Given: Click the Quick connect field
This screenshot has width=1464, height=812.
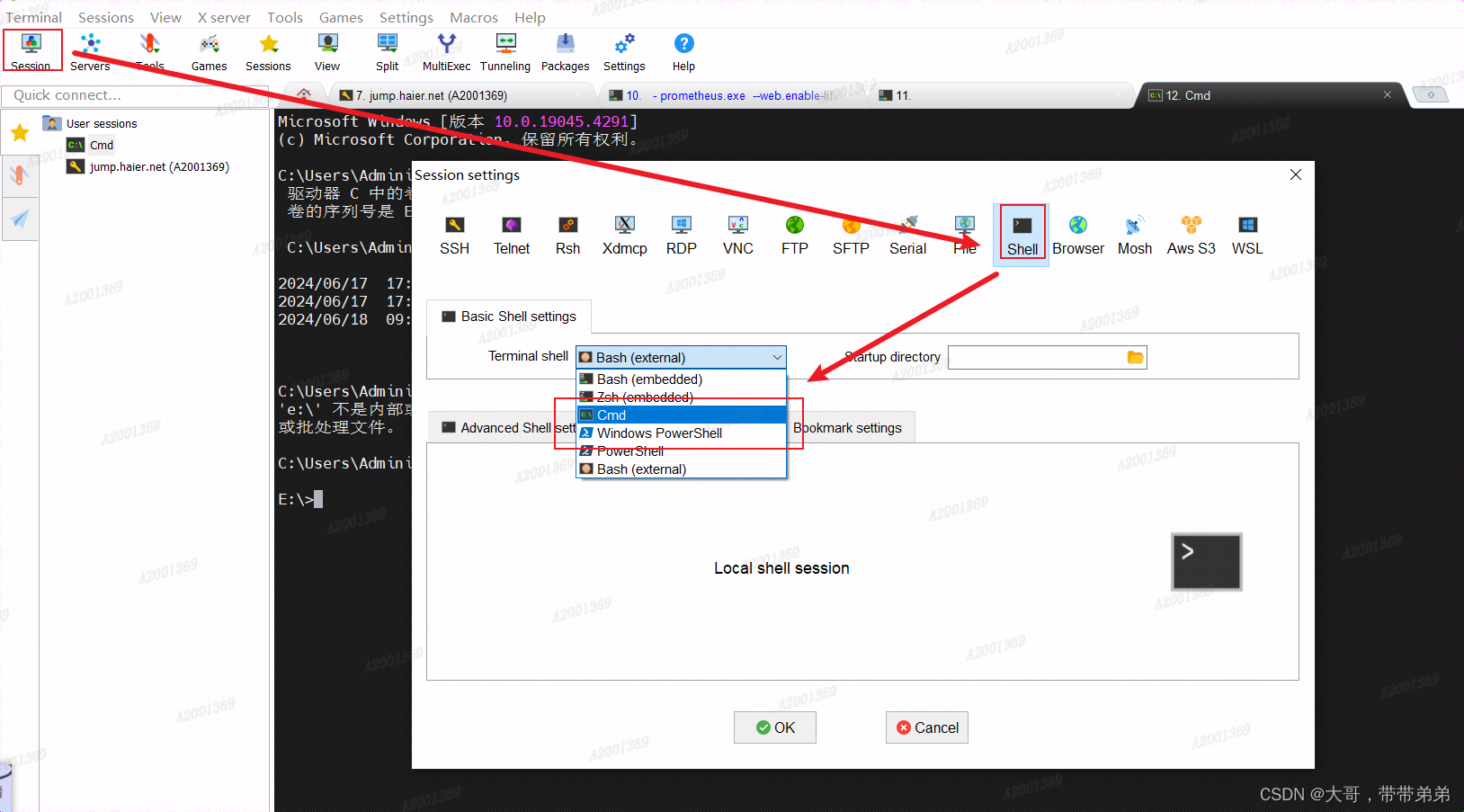Looking at the screenshot, I should click(135, 95).
